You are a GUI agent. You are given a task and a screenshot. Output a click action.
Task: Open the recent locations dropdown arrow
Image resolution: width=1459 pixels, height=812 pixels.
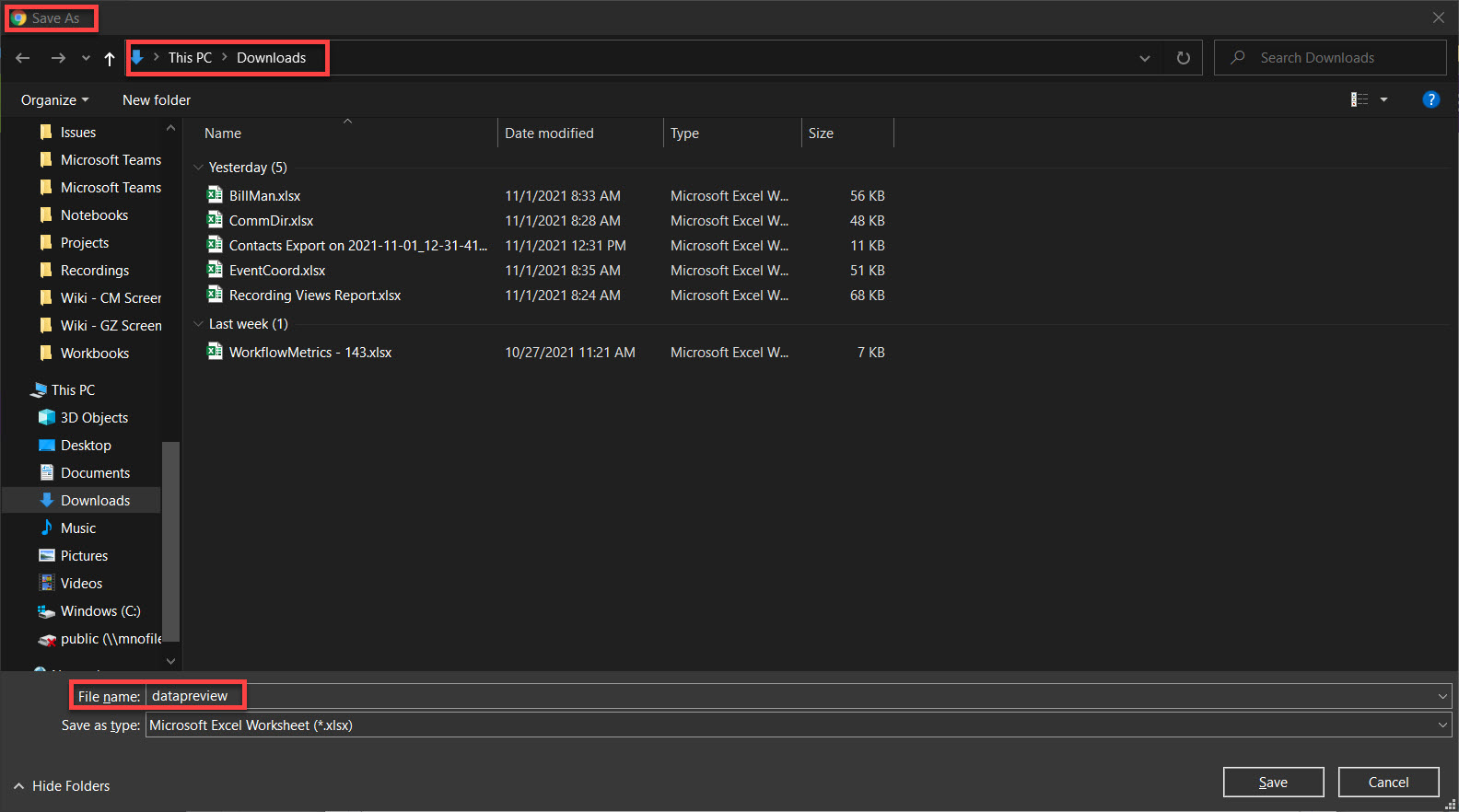(86, 58)
